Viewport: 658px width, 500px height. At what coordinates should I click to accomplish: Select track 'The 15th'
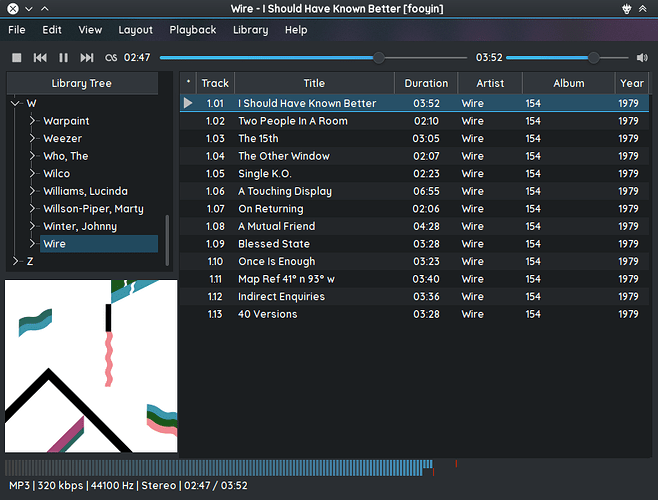click(x=415, y=139)
